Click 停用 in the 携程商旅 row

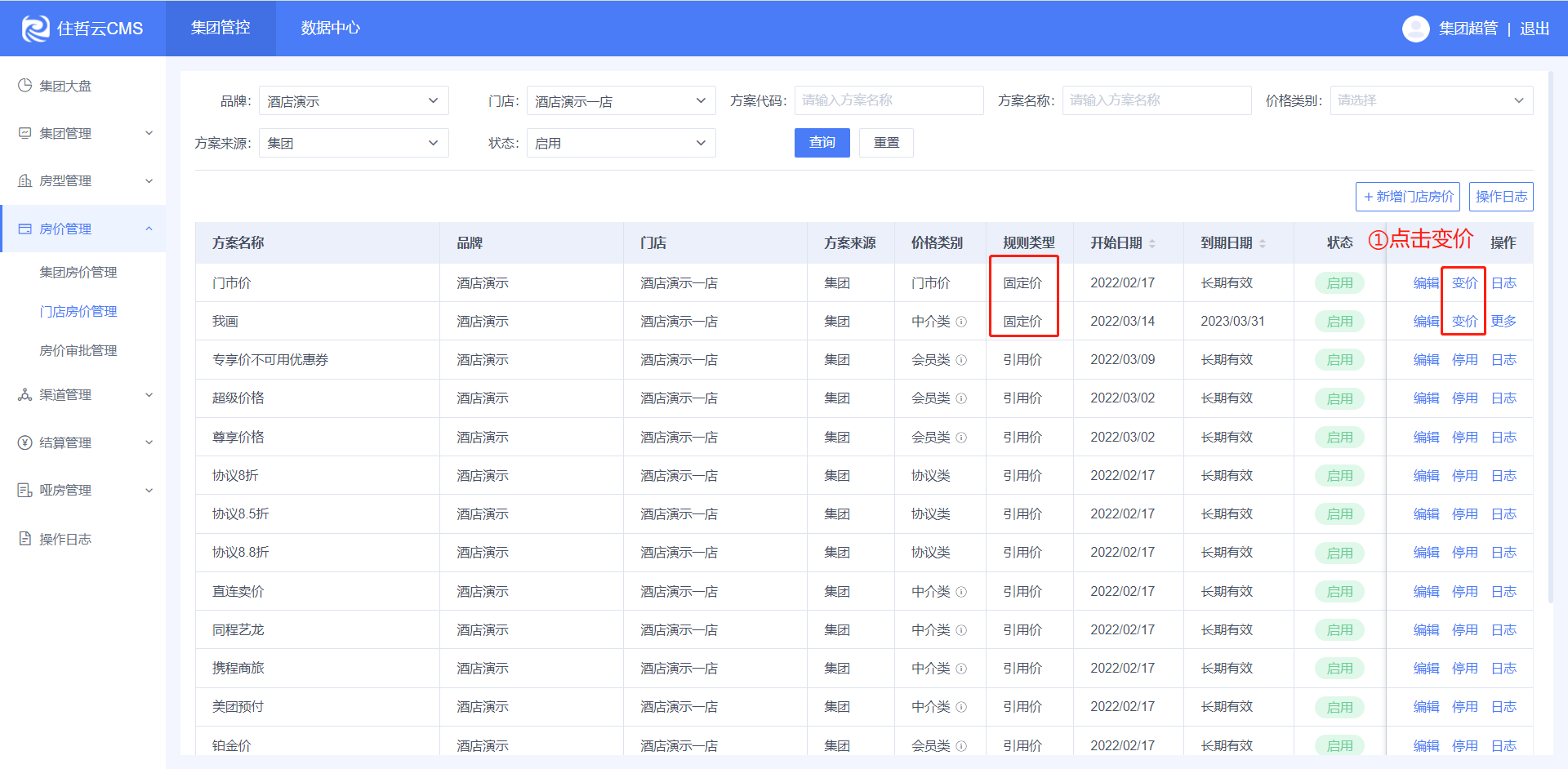coord(1464,669)
